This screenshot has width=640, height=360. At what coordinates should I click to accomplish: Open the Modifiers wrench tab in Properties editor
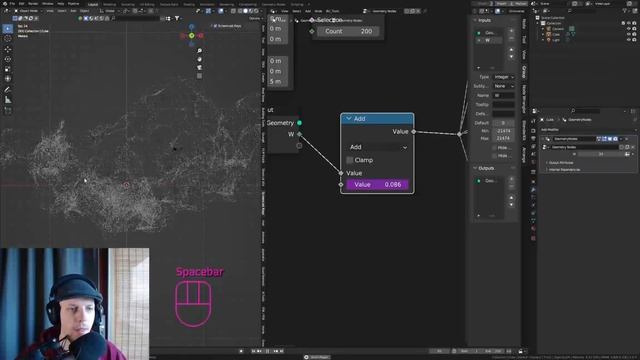click(533, 190)
